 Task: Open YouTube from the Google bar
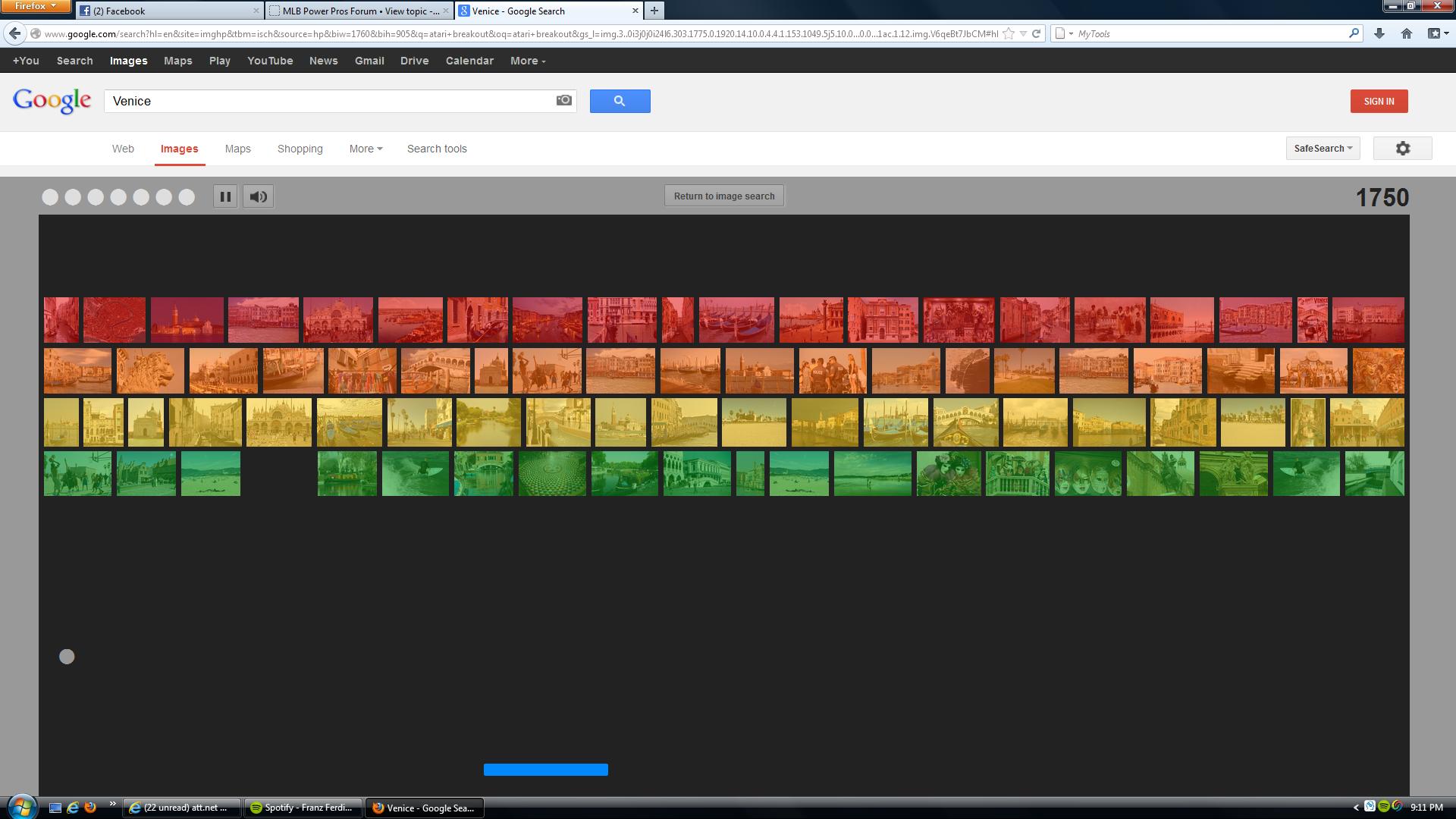coord(270,61)
